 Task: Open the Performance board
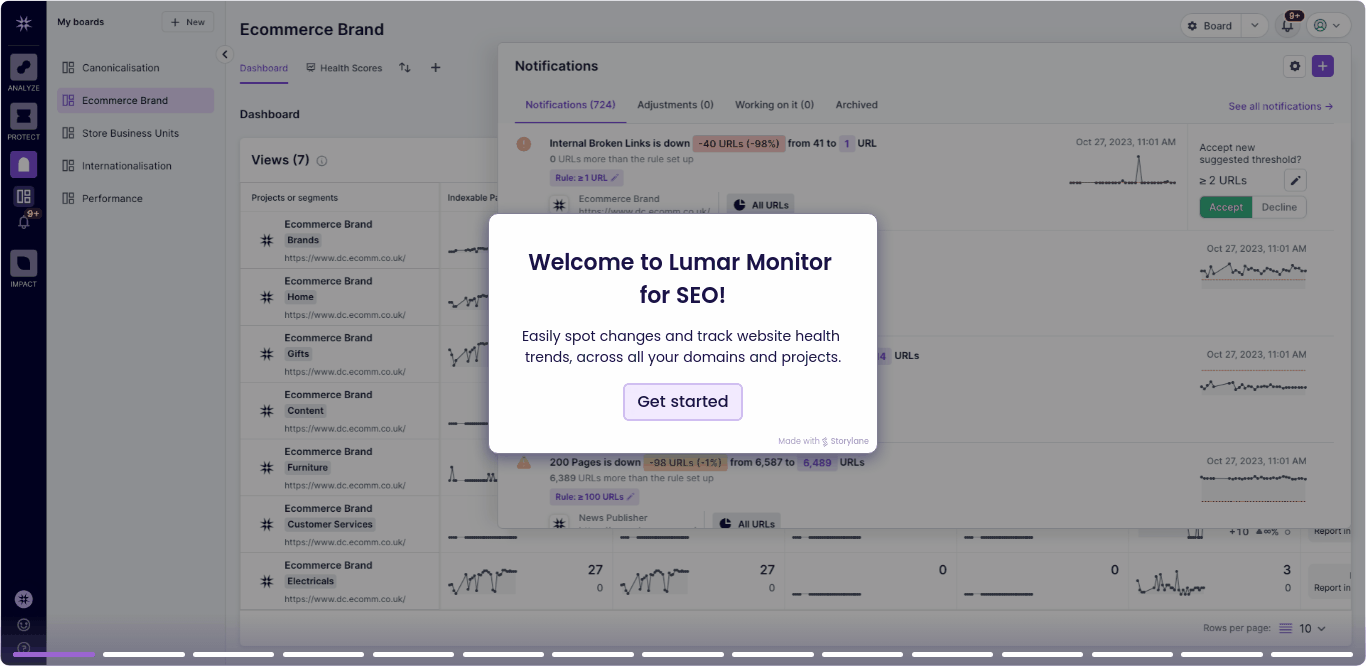pos(135,198)
